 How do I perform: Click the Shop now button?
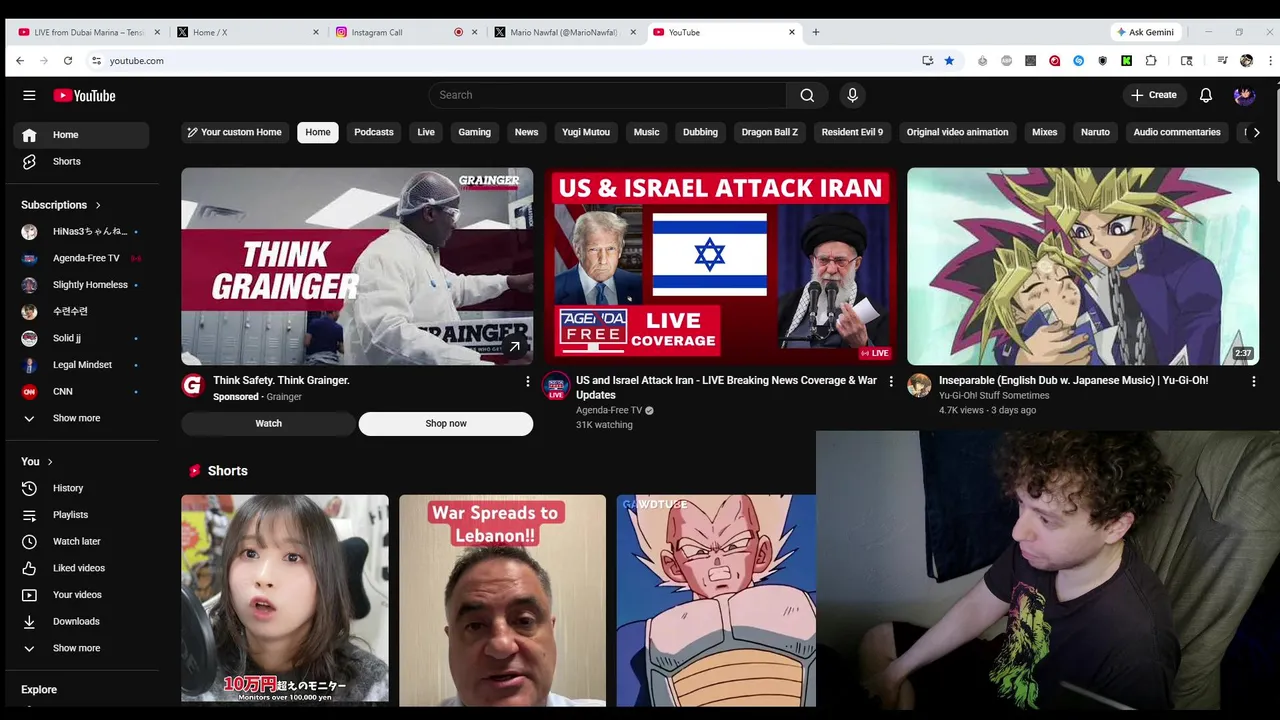point(446,424)
